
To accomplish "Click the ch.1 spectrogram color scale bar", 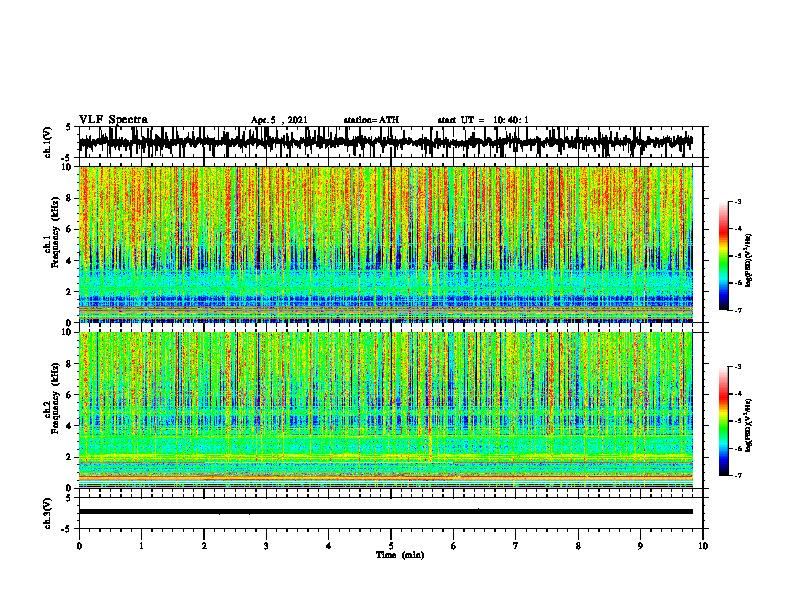I will coord(723,256).
